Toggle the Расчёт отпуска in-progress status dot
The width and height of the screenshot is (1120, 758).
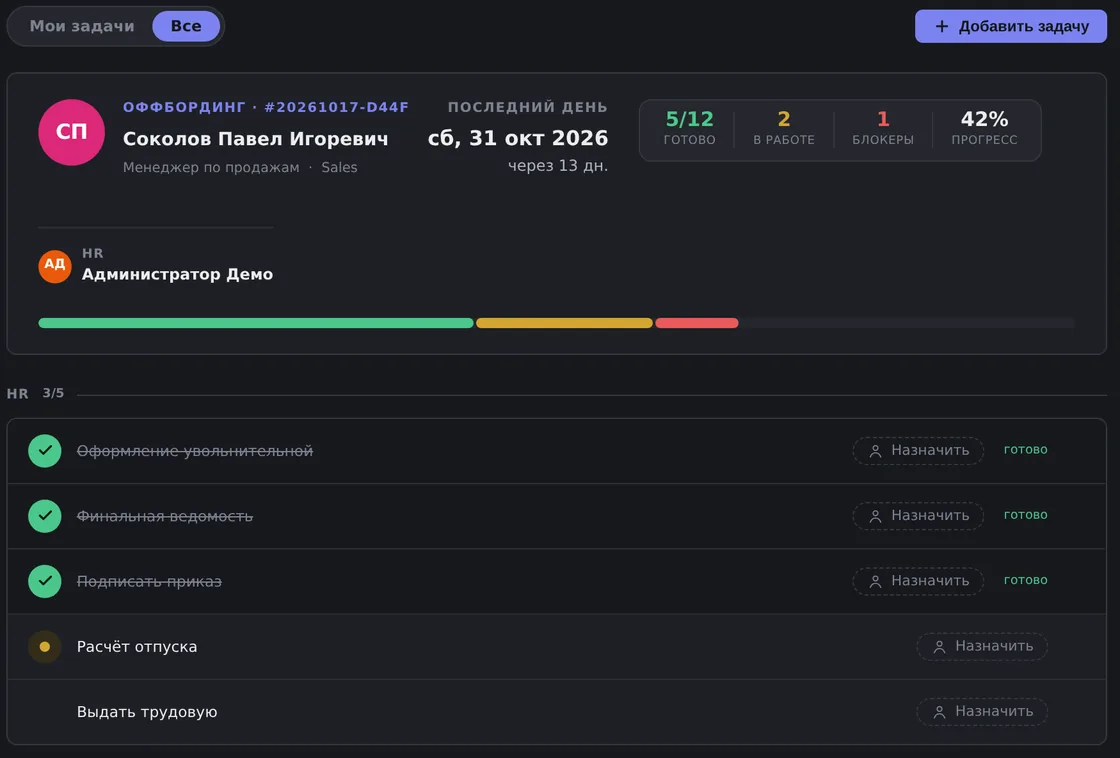pos(44,647)
